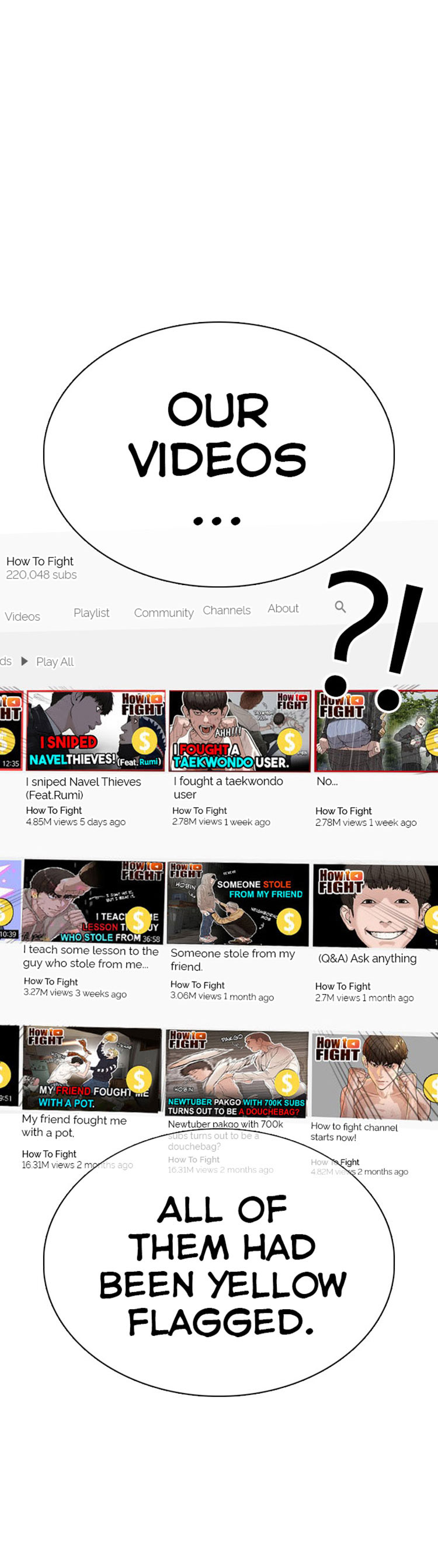Click dollar icon on 'Someone stole' thumbnail
The image size is (438, 1568).
(289, 922)
